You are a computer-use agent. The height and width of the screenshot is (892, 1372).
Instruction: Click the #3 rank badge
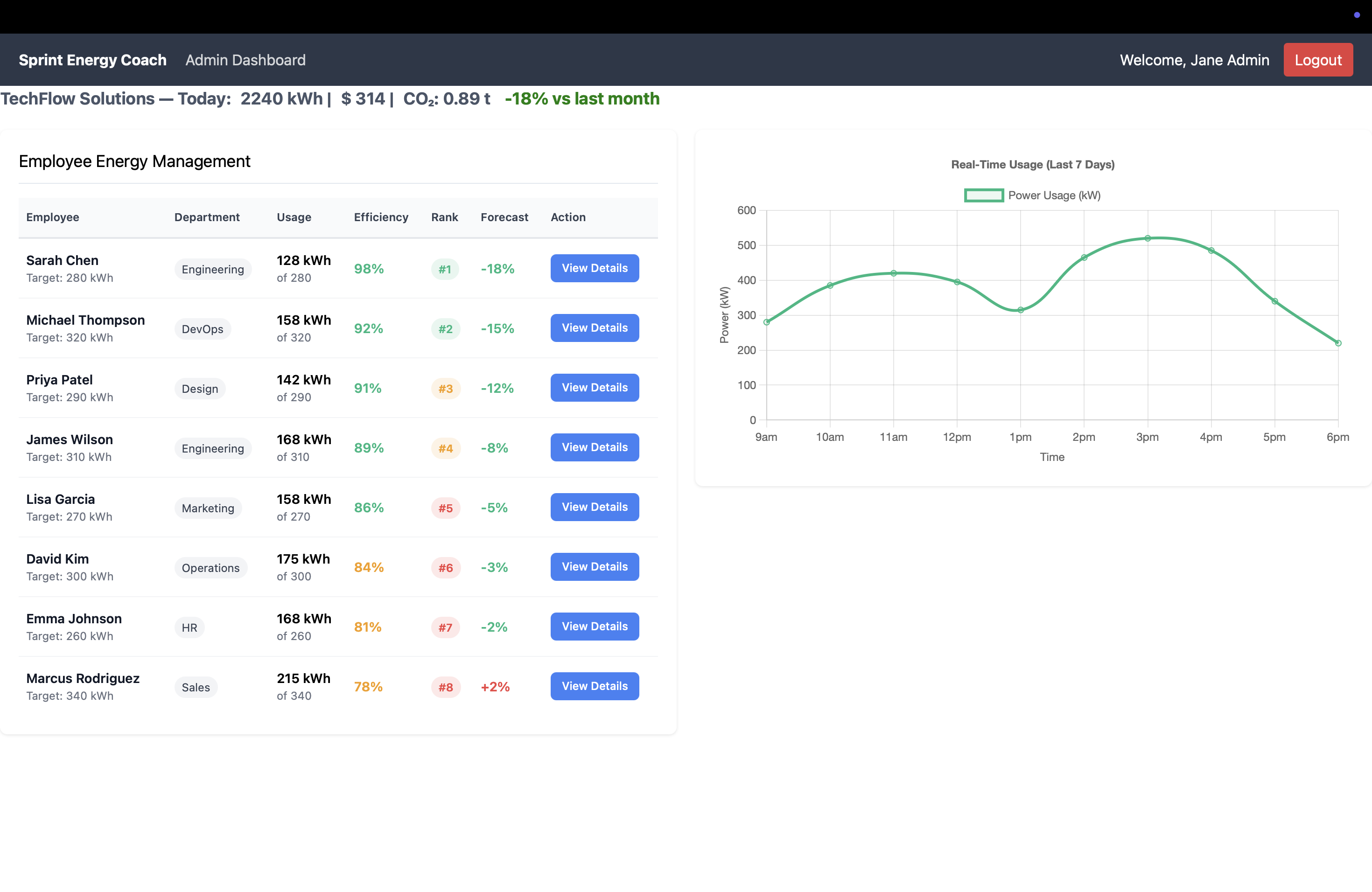446,389
